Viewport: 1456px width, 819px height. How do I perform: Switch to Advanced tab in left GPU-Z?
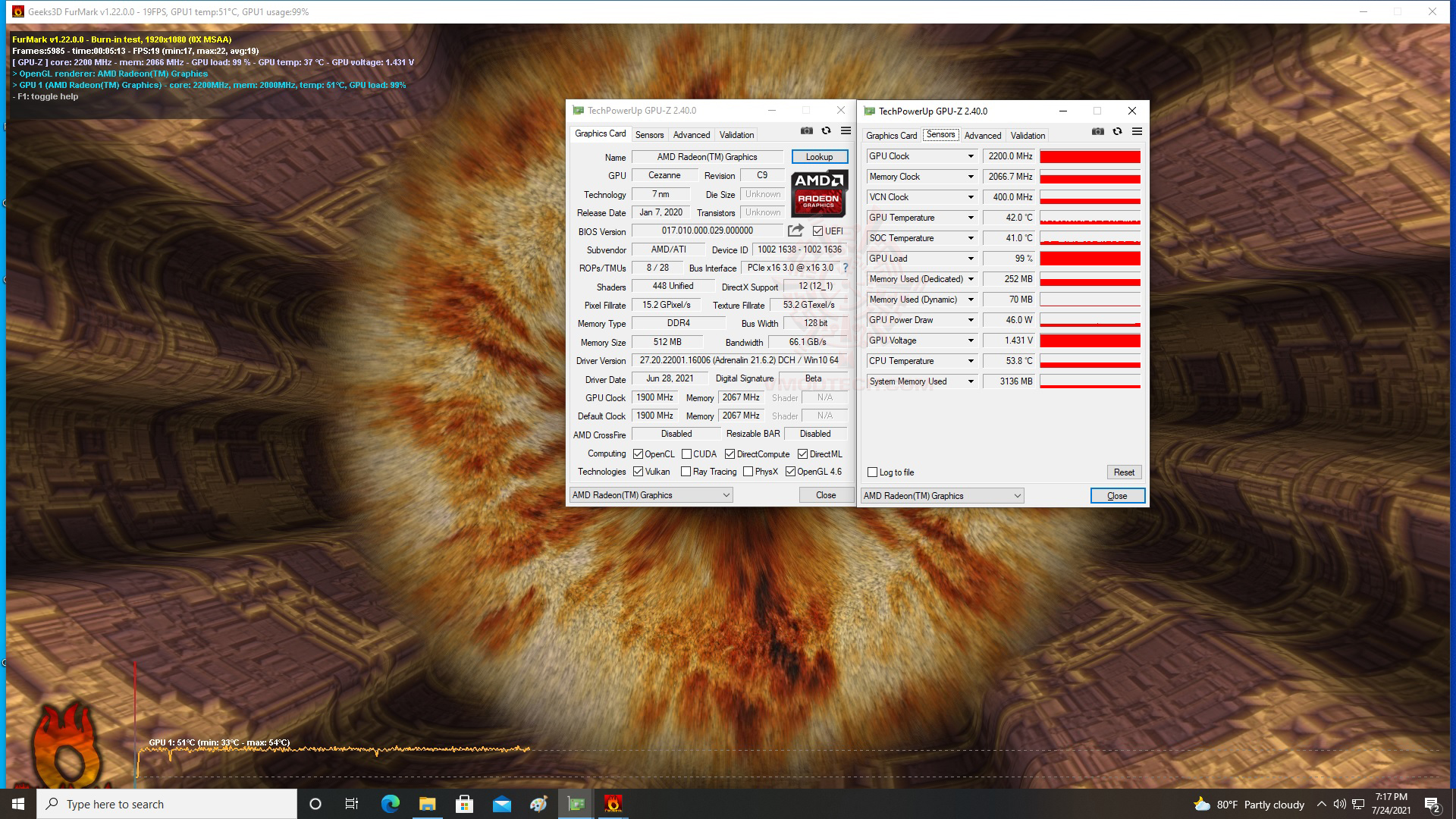coord(692,135)
